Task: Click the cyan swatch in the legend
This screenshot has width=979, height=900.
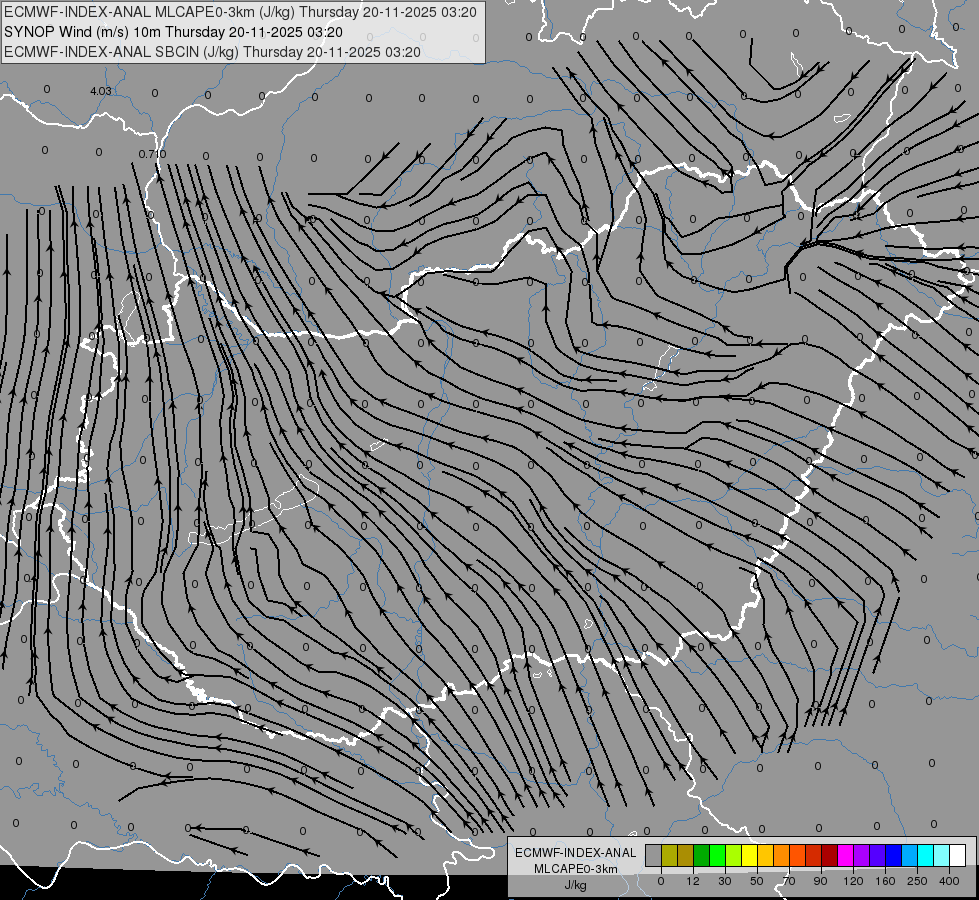Action: (926, 855)
